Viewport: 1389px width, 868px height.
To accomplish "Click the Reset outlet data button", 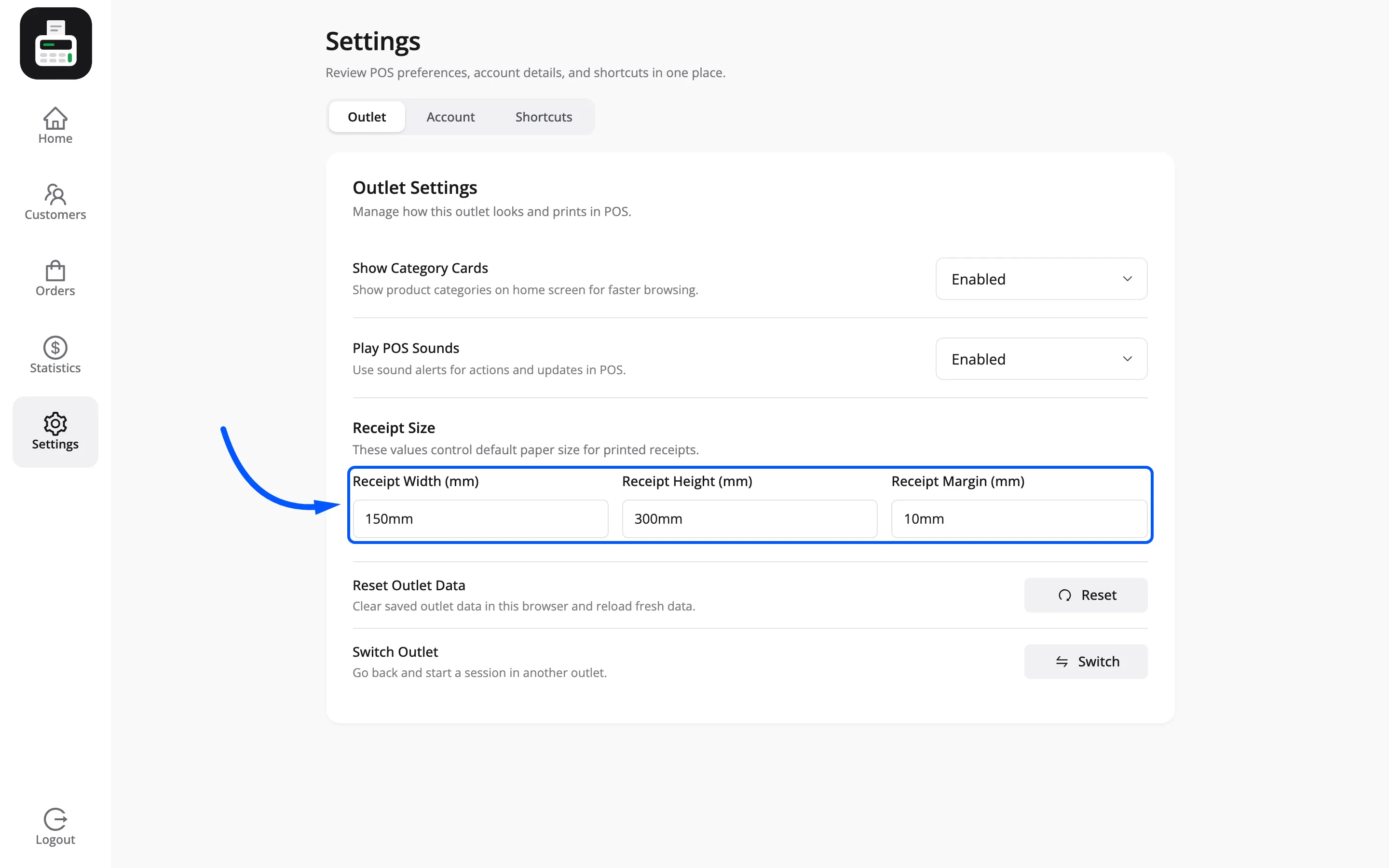I will click(1085, 595).
